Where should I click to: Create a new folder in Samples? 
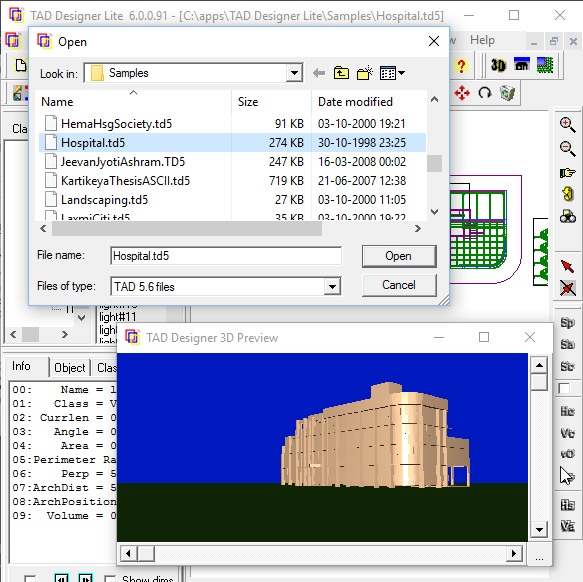364,73
